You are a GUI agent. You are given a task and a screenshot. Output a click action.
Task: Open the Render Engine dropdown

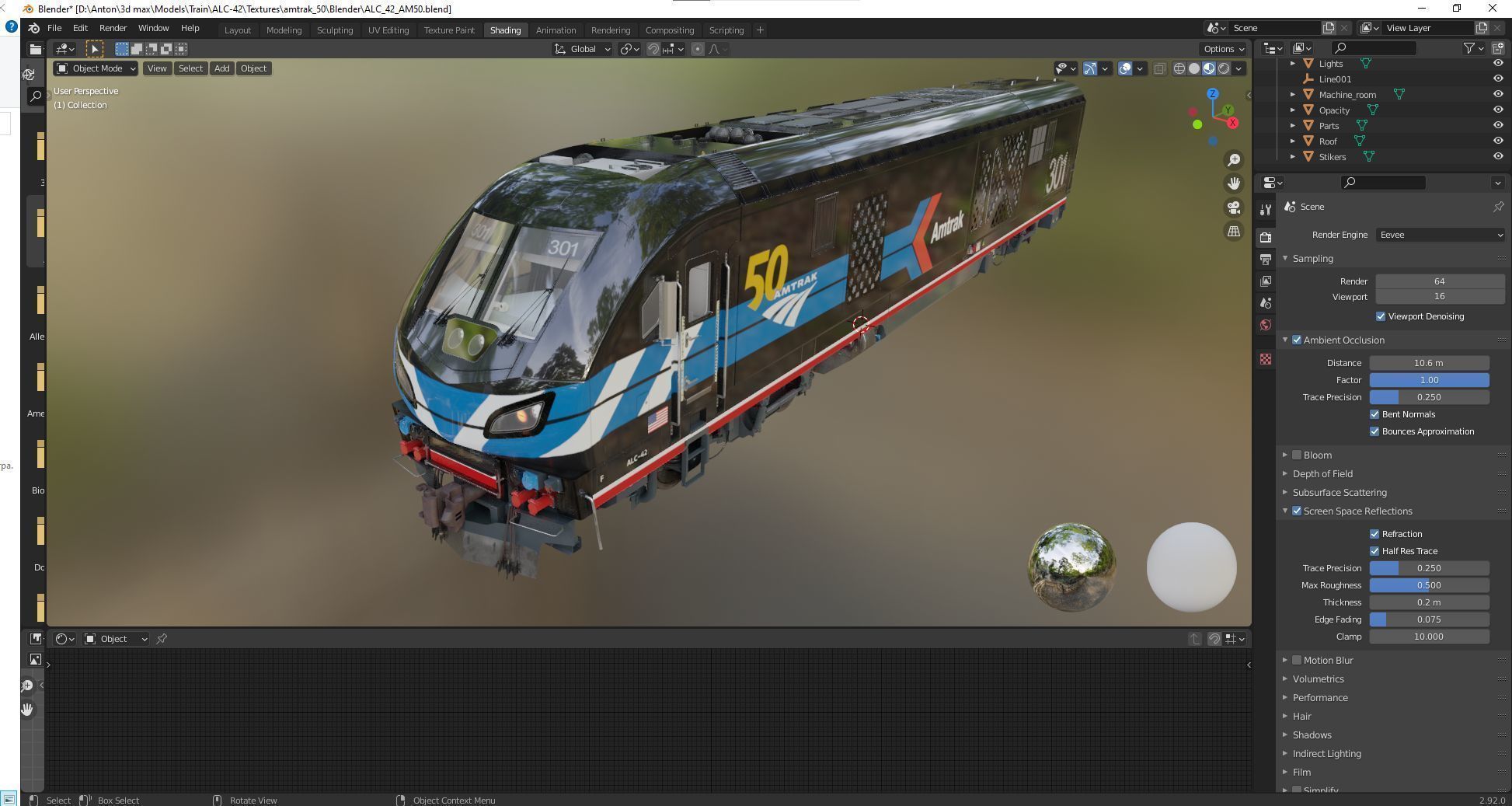(x=1441, y=235)
